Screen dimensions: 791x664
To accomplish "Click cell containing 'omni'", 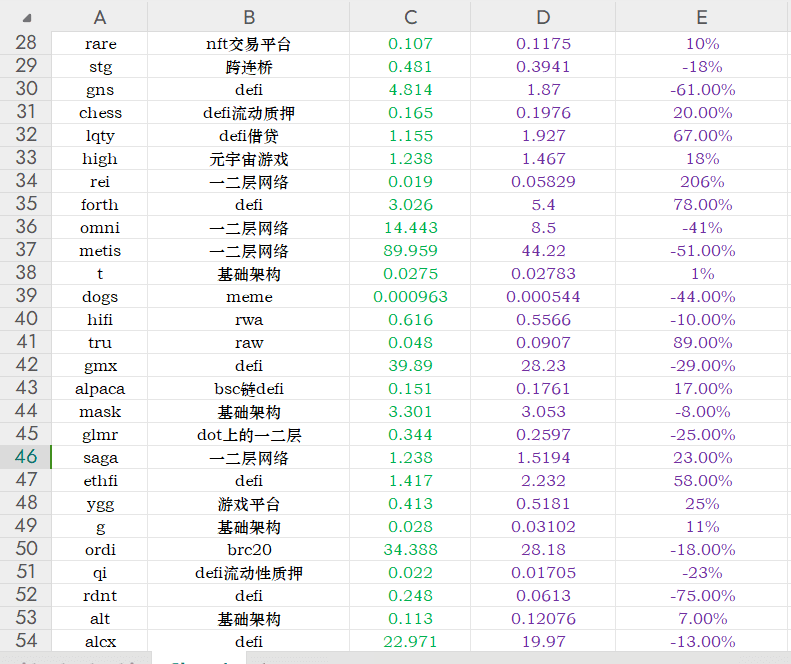I will [99, 228].
